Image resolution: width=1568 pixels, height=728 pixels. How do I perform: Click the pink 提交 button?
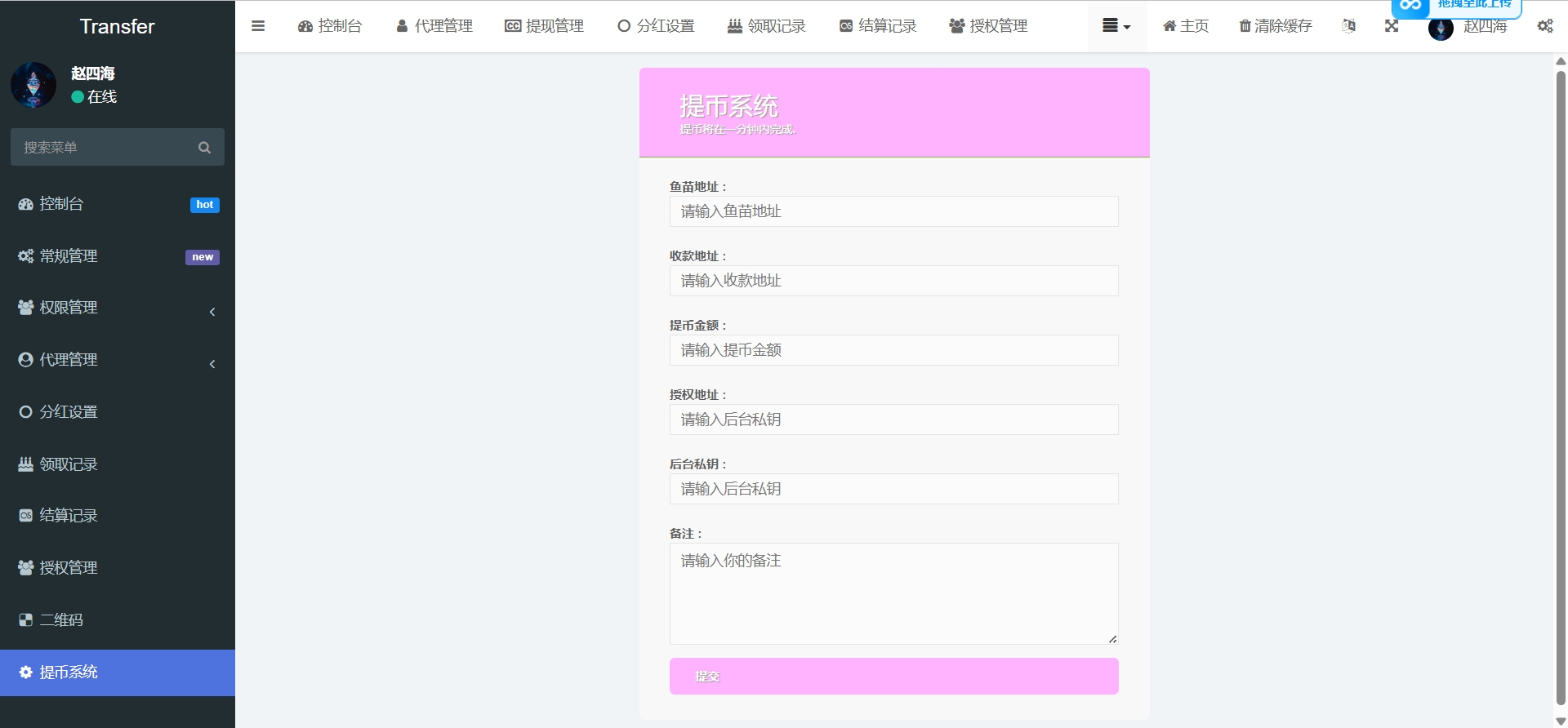[893, 677]
